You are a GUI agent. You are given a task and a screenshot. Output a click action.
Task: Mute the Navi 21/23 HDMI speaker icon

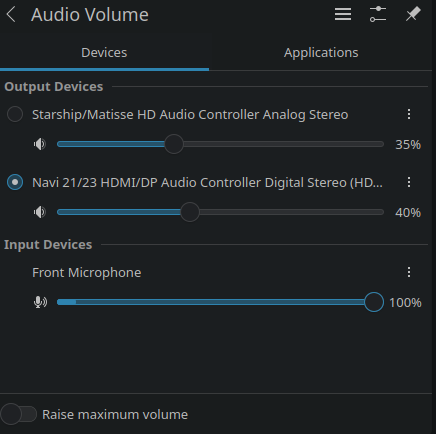click(x=40, y=212)
